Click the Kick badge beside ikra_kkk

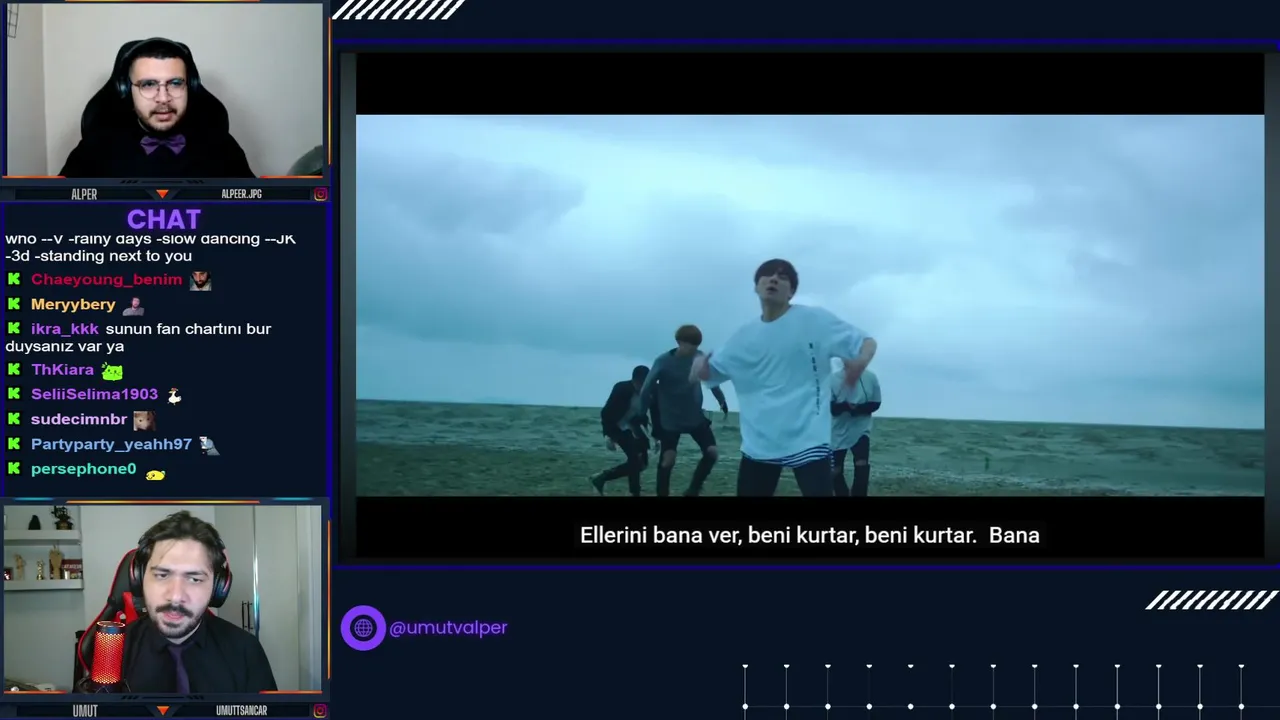point(14,329)
